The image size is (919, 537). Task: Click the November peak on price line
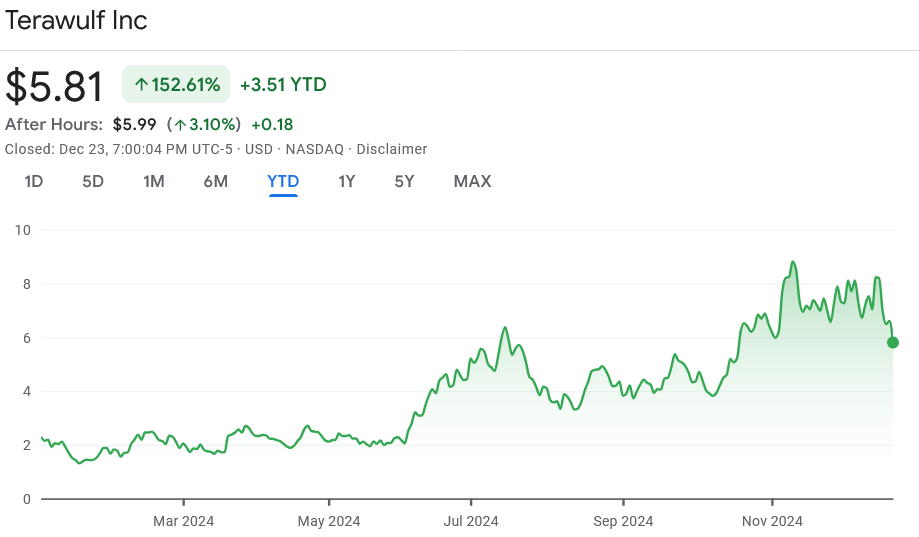[x=793, y=261]
